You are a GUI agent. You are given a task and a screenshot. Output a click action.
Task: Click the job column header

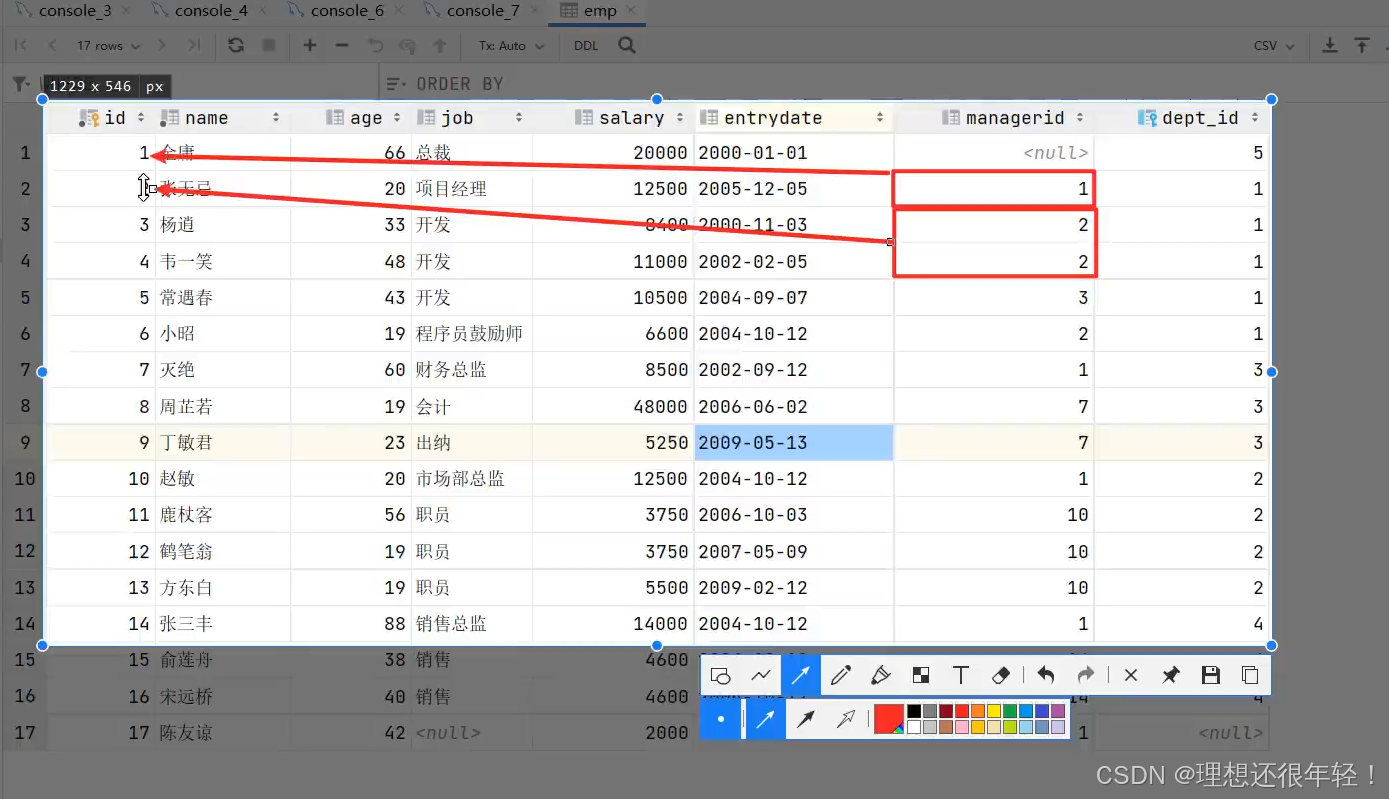pyautogui.click(x=469, y=118)
